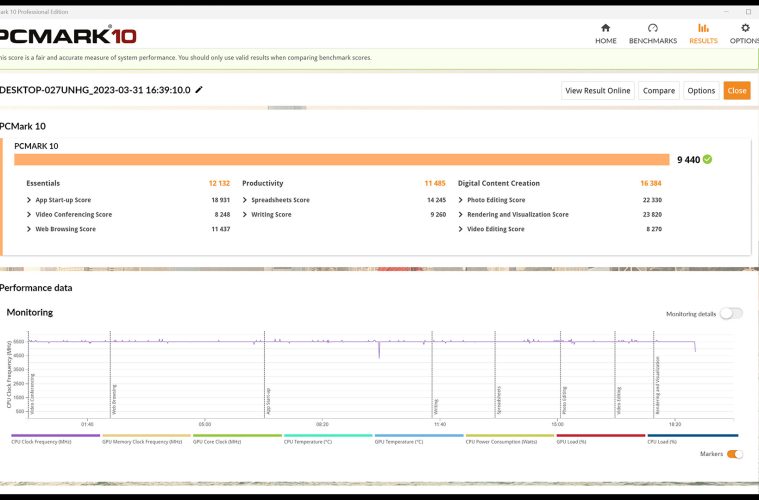Click the Photo Editing marker in chart

click(564, 400)
